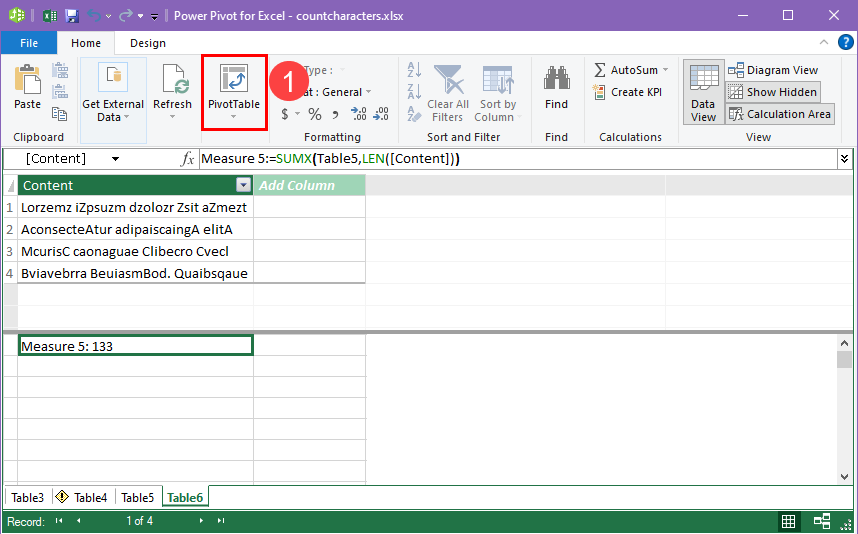Click Get External Data icon
This screenshot has width=858, height=534.
click(113, 77)
